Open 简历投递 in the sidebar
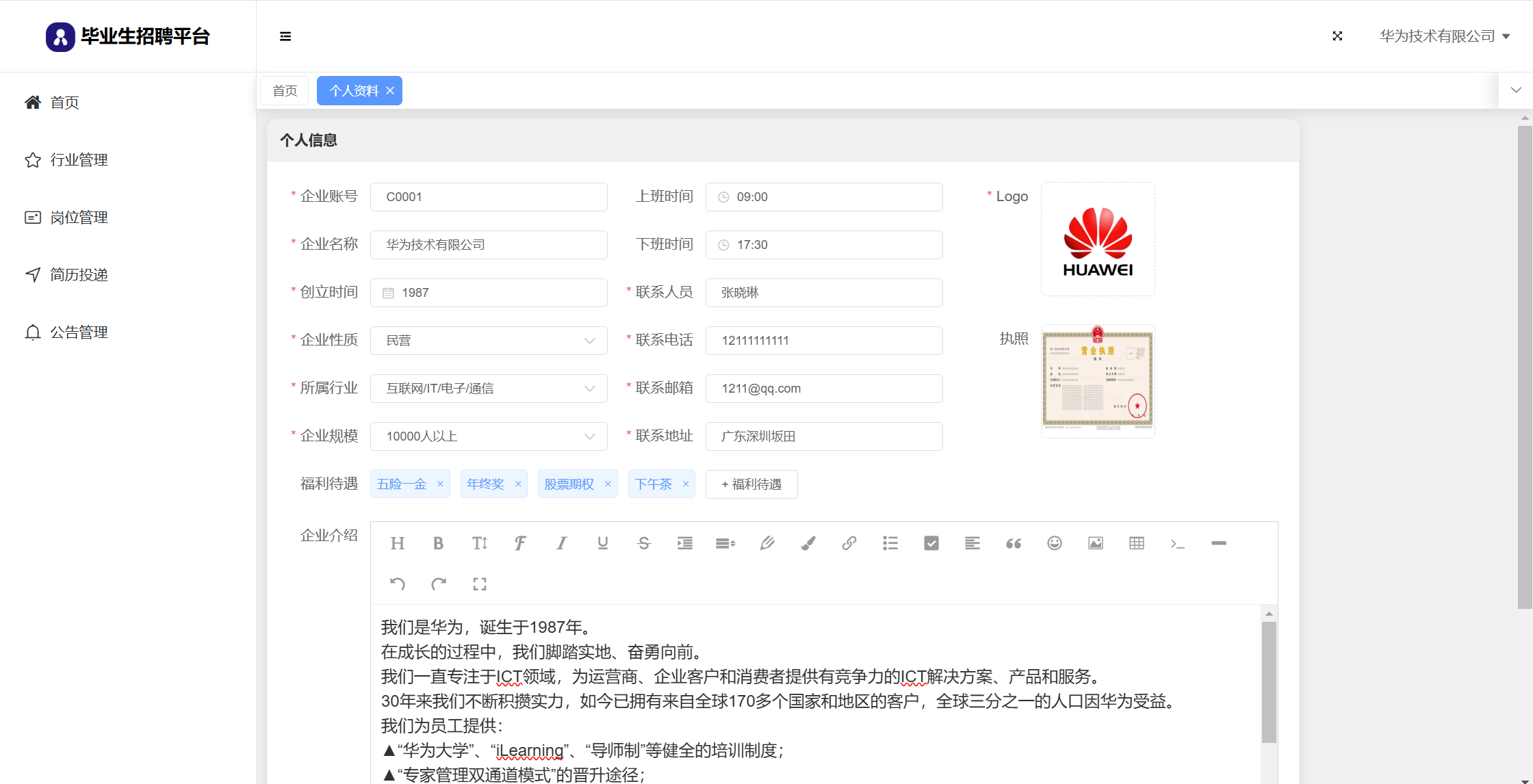Screen dimensions: 1533x784 click(79, 275)
